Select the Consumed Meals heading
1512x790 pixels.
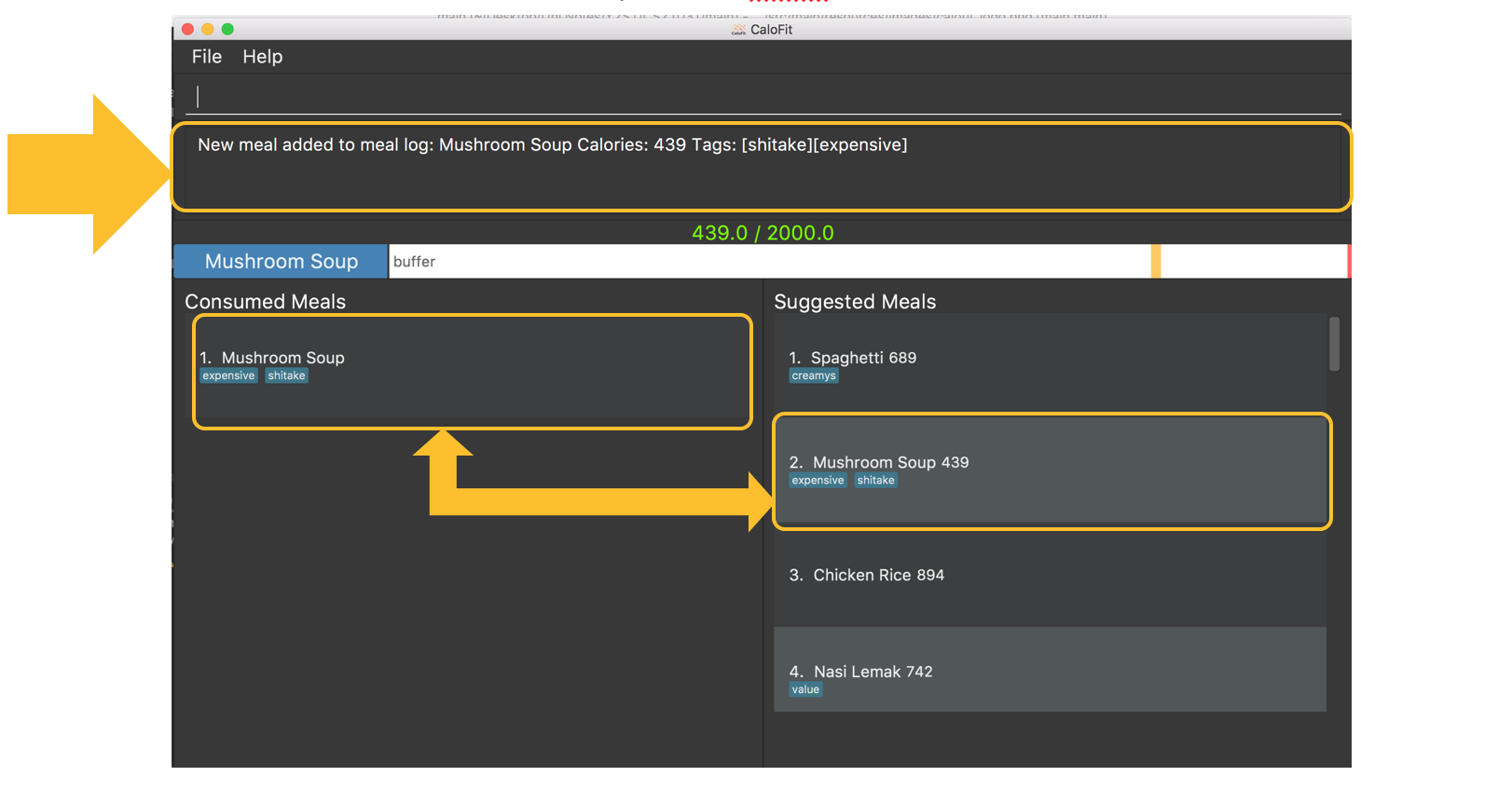click(265, 302)
